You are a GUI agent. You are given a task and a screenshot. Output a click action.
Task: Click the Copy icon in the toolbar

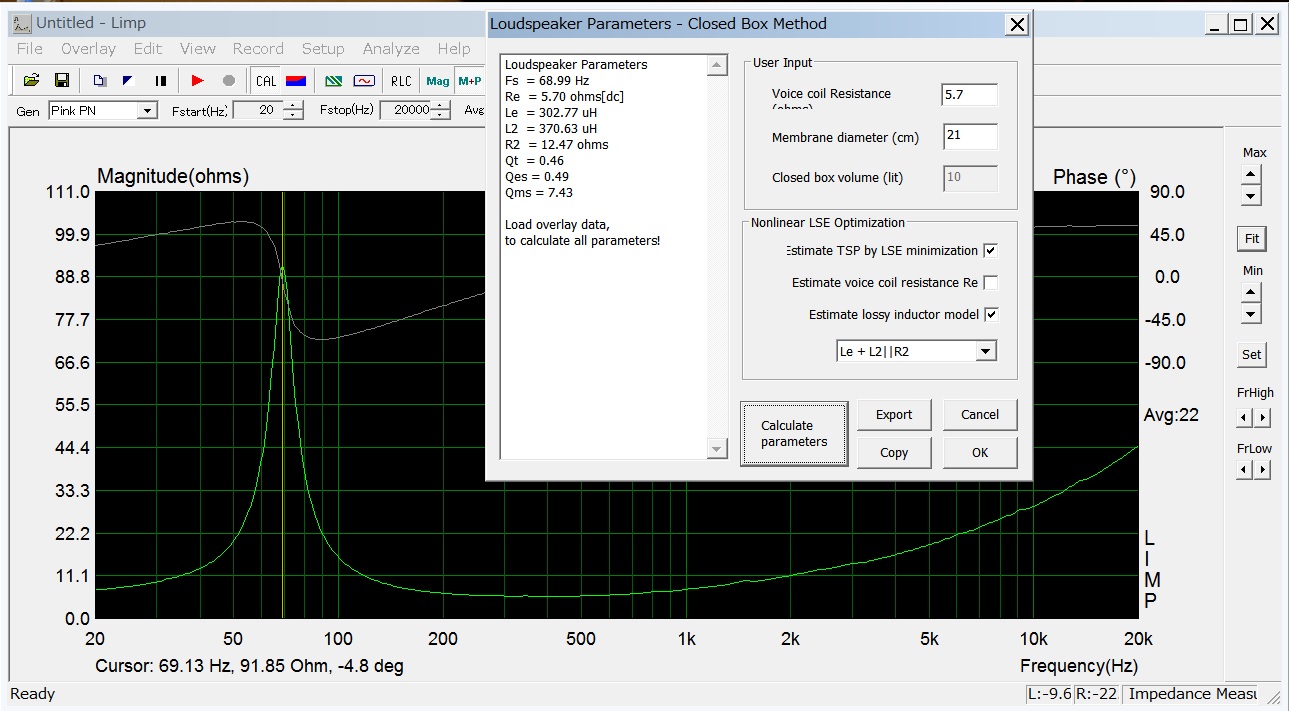click(x=99, y=80)
